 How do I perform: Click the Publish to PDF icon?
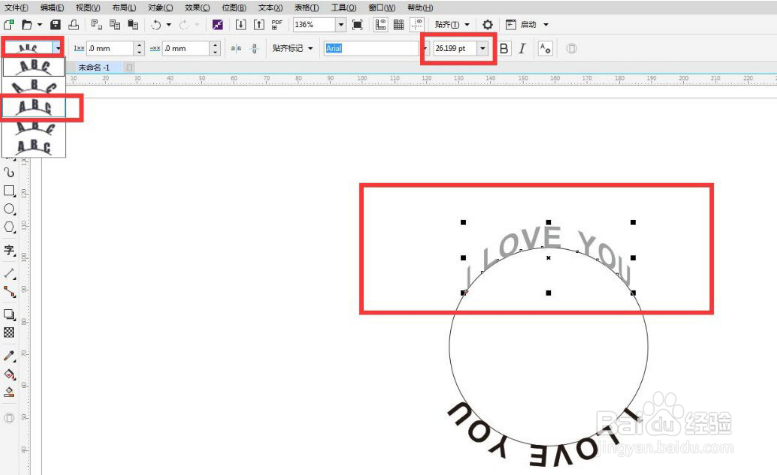[277, 24]
